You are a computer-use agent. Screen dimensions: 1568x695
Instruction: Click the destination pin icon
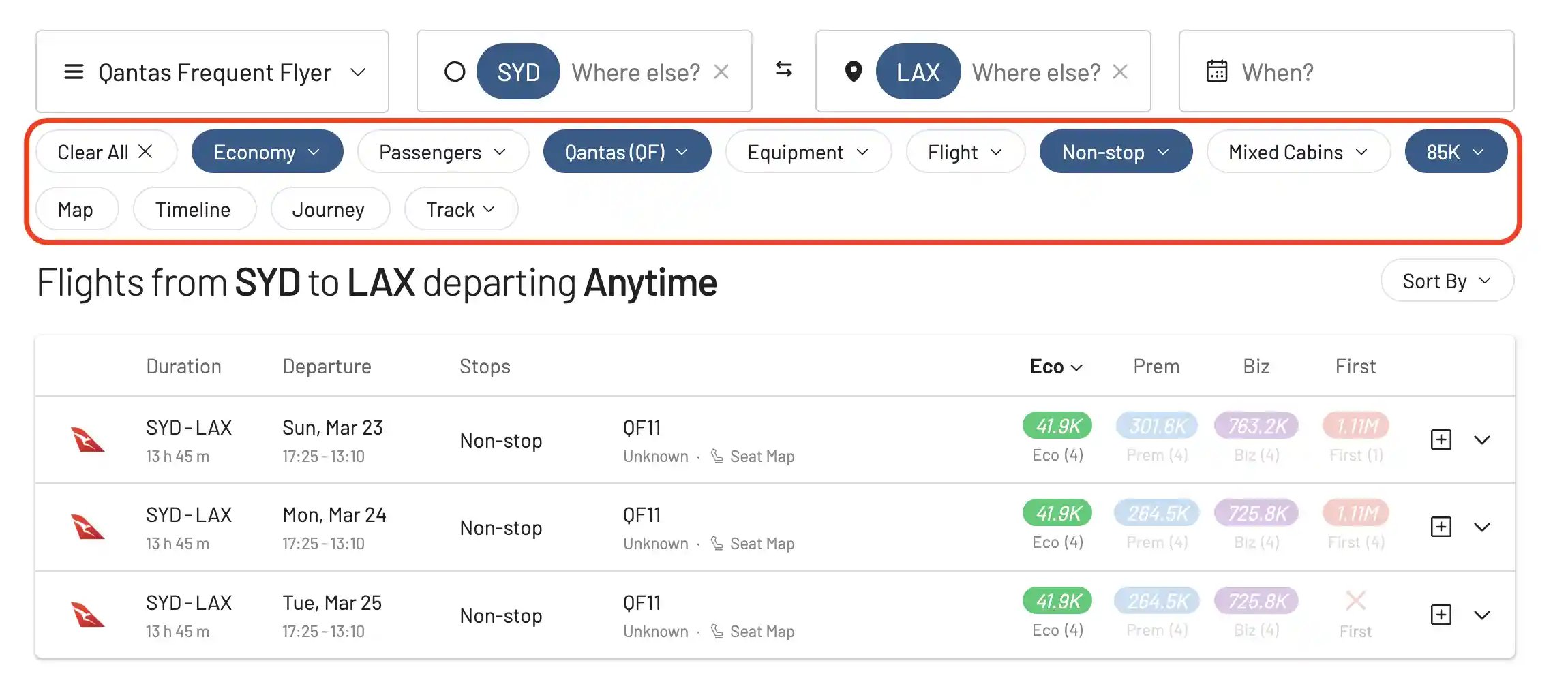point(854,71)
